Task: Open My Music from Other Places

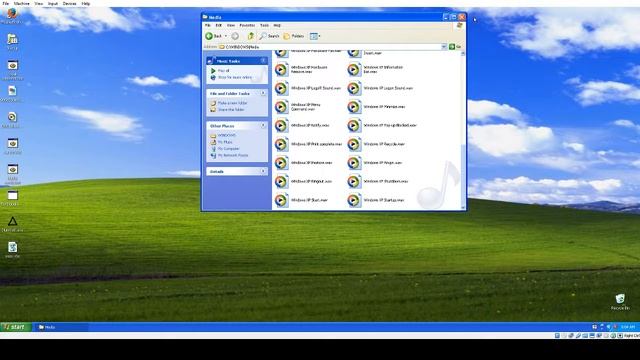Action: (x=225, y=142)
